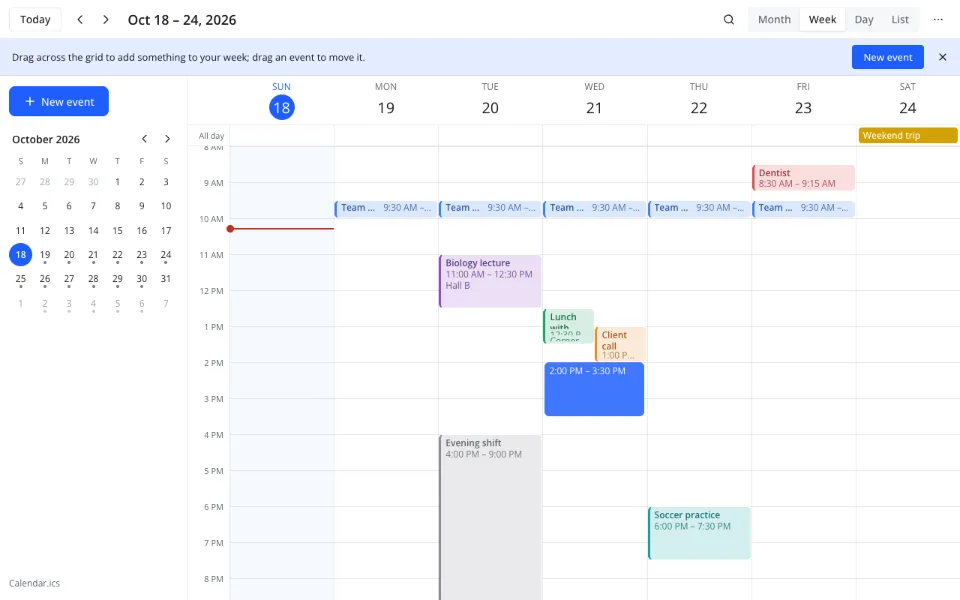Select October 15 in mini calendar
This screenshot has height=600, width=960.
[x=118, y=230]
